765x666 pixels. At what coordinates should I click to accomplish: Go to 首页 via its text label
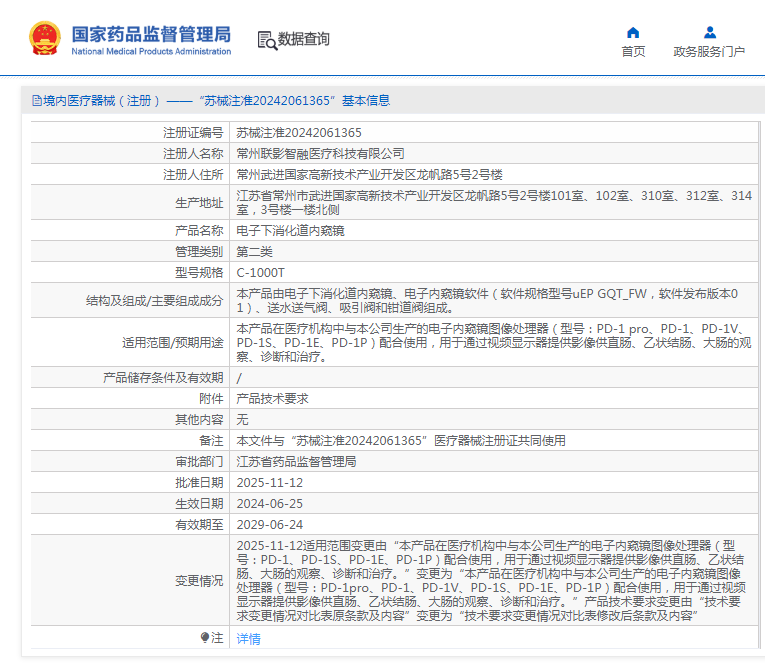pyautogui.click(x=632, y=52)
